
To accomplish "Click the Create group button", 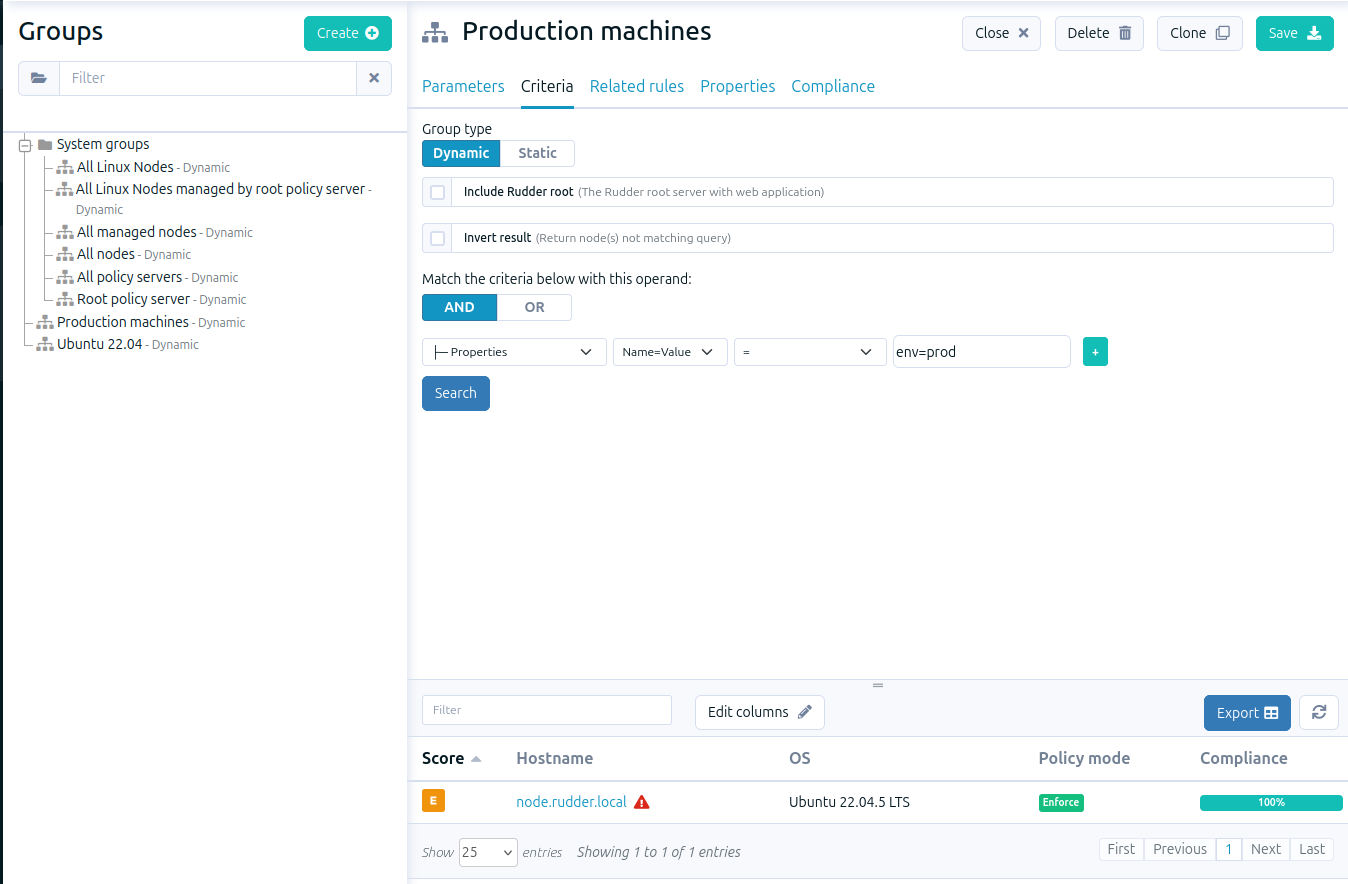I will coord(348,33).
